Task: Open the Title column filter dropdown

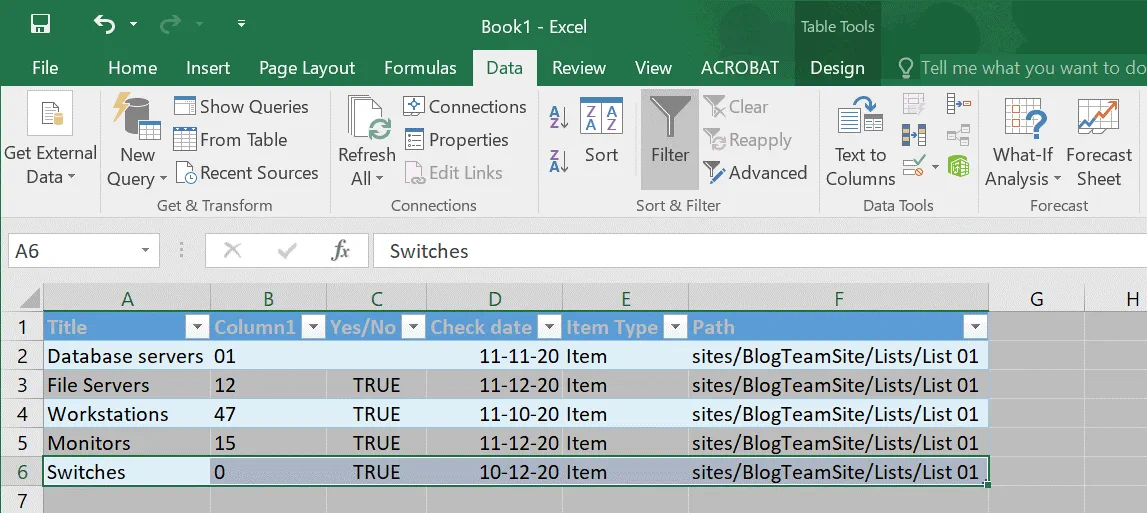Action: (195, 327)
